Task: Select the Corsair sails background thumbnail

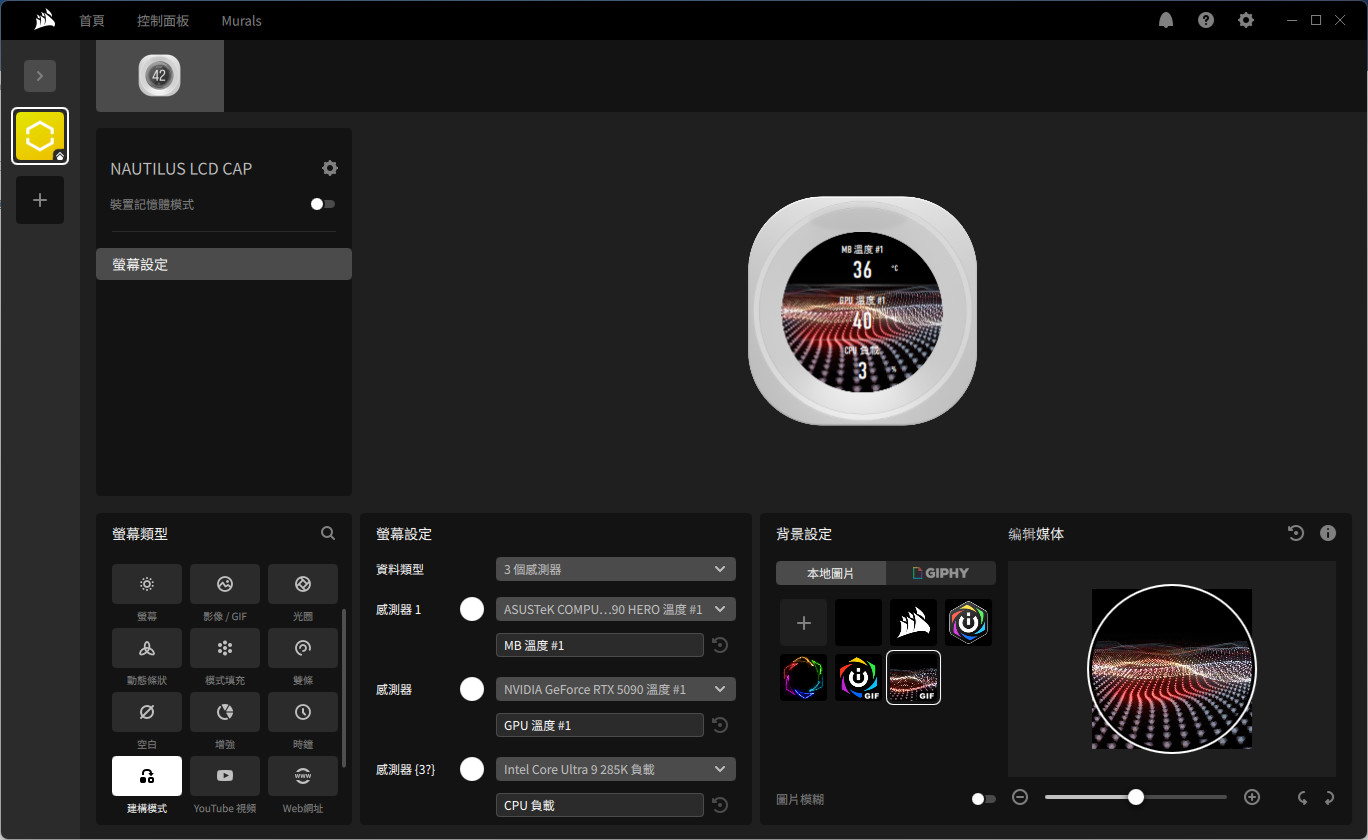Action: click(x=914, y=623)
